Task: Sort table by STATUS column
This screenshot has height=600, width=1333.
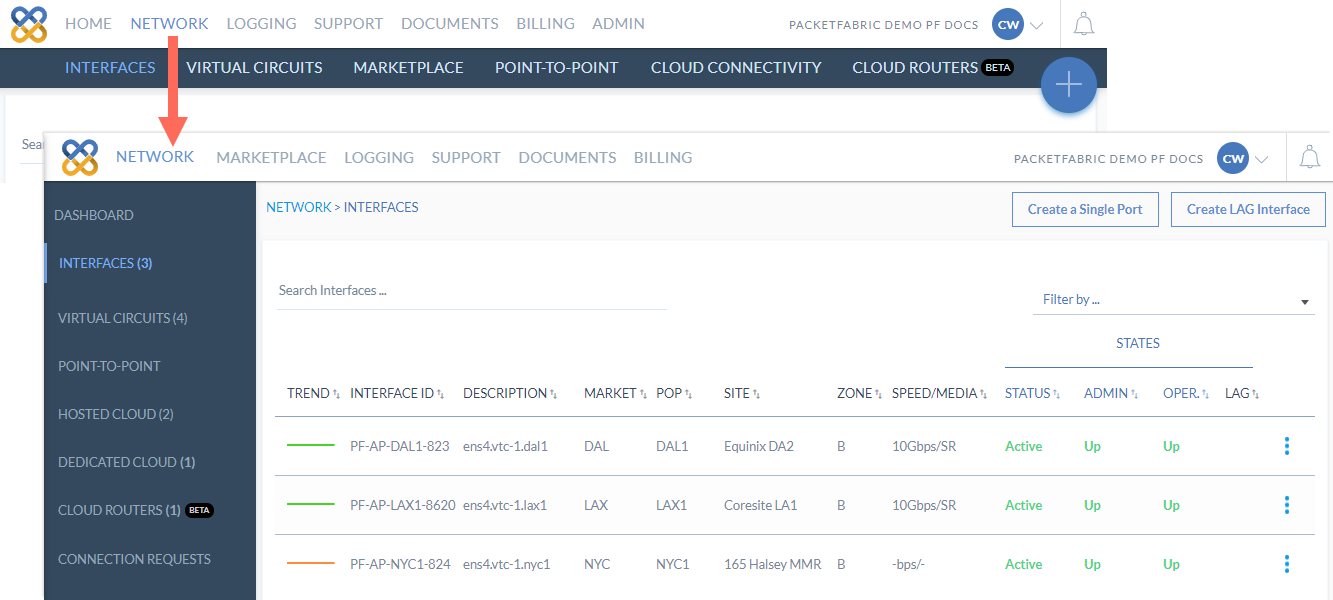Action: [1032, 393]
